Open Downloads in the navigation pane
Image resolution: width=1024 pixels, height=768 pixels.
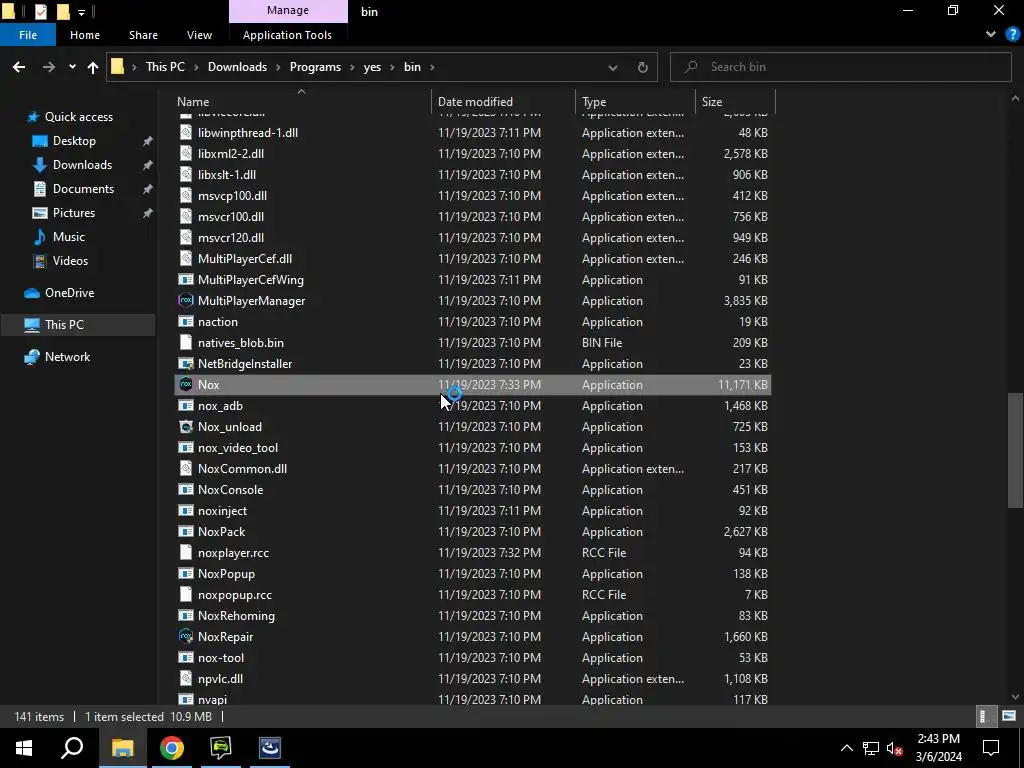pyautogui.click(x=82, y=165)
